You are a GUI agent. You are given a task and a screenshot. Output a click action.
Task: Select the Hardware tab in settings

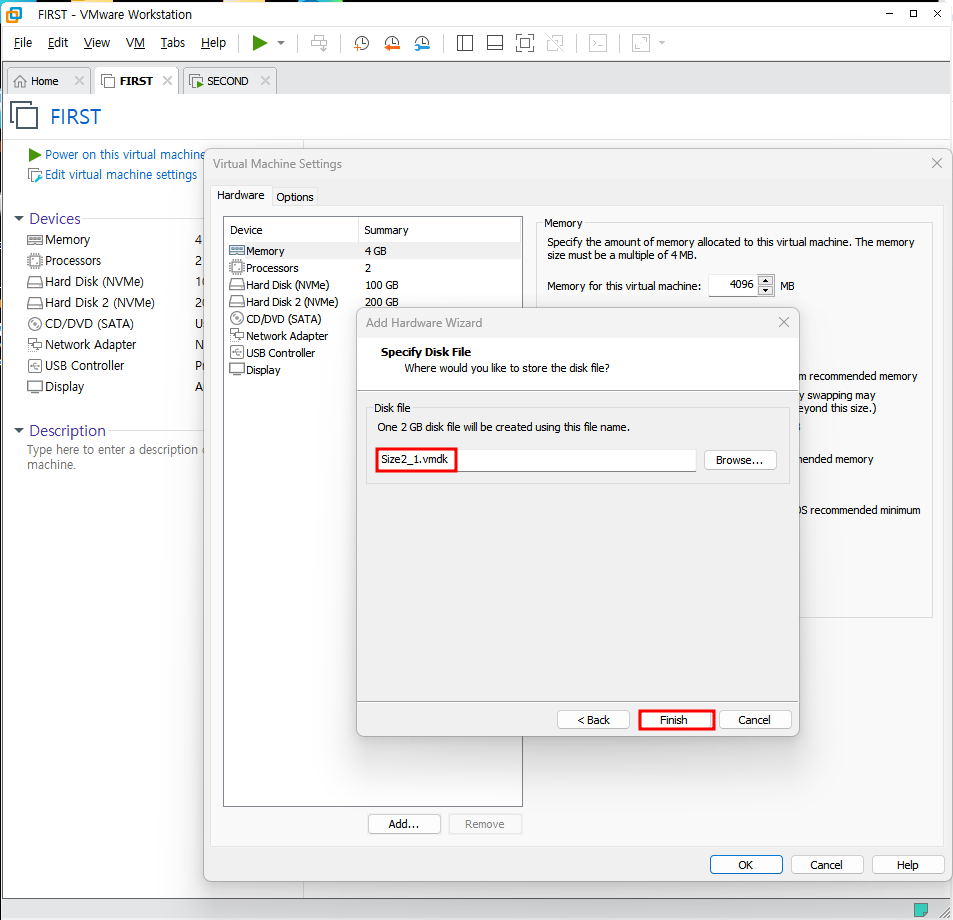(x=241, y=195)
